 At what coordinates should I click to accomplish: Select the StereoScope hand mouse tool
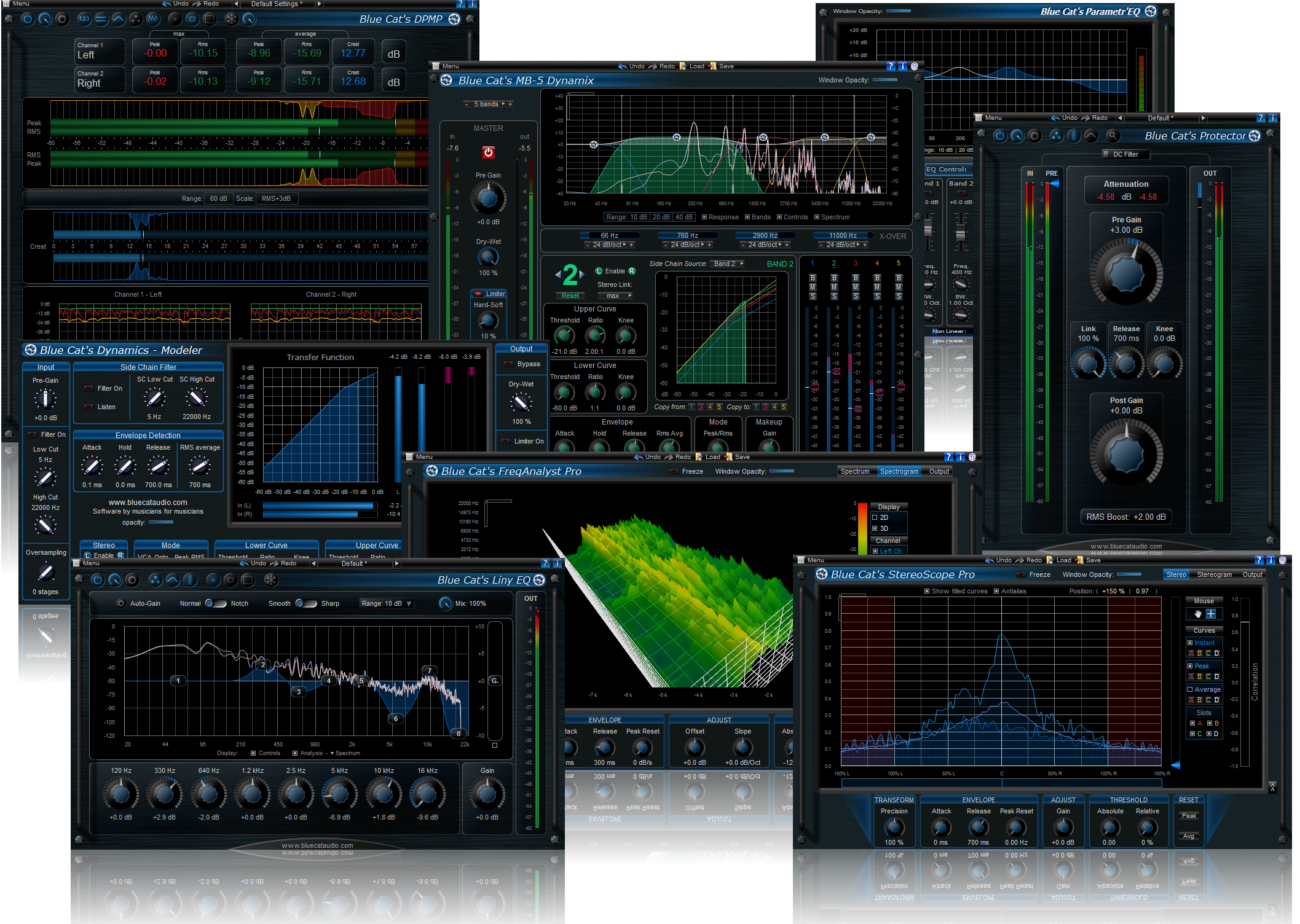(1197, 614)
